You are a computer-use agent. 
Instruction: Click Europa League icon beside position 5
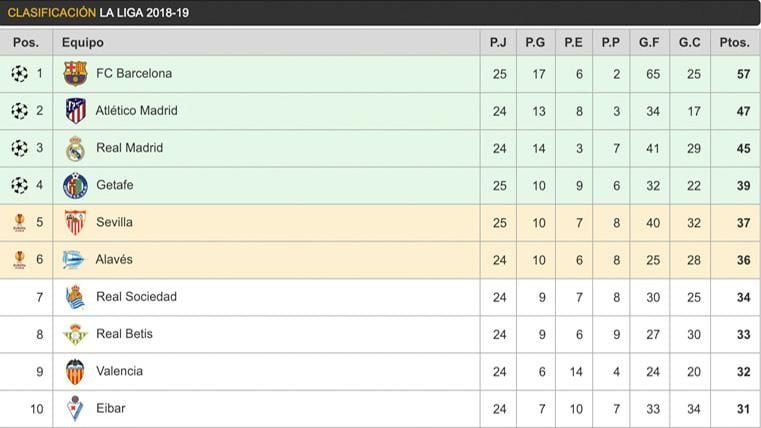pos(19,222)
